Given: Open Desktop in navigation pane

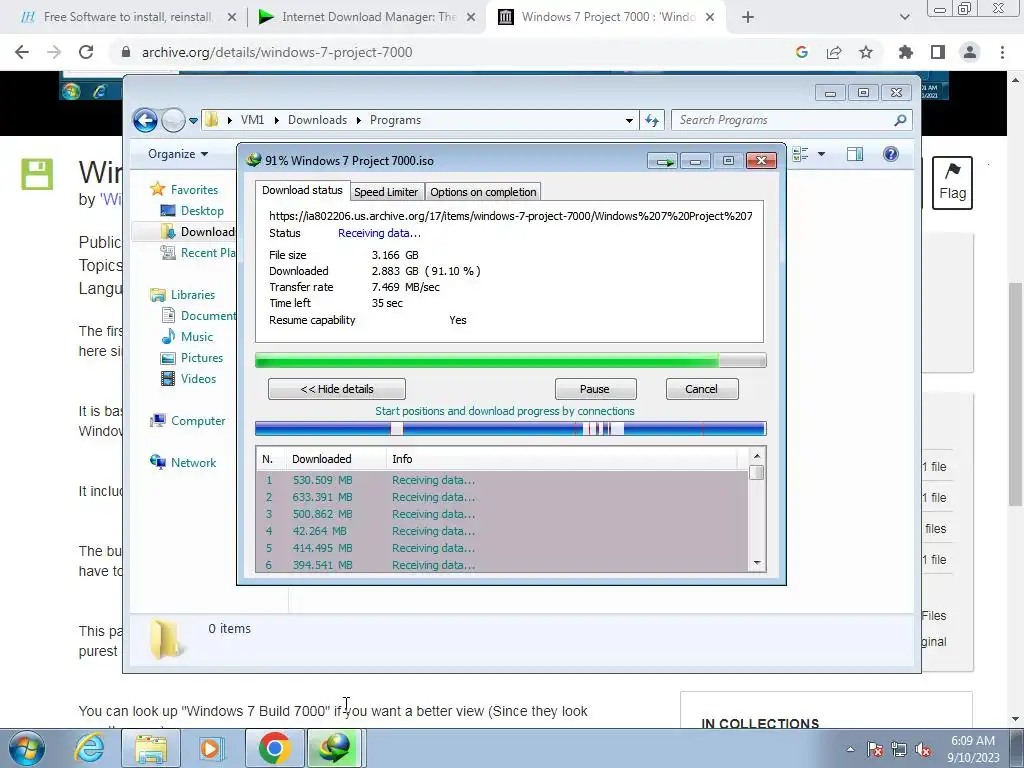Looking at the screenshot, I should tap(192, 210).
